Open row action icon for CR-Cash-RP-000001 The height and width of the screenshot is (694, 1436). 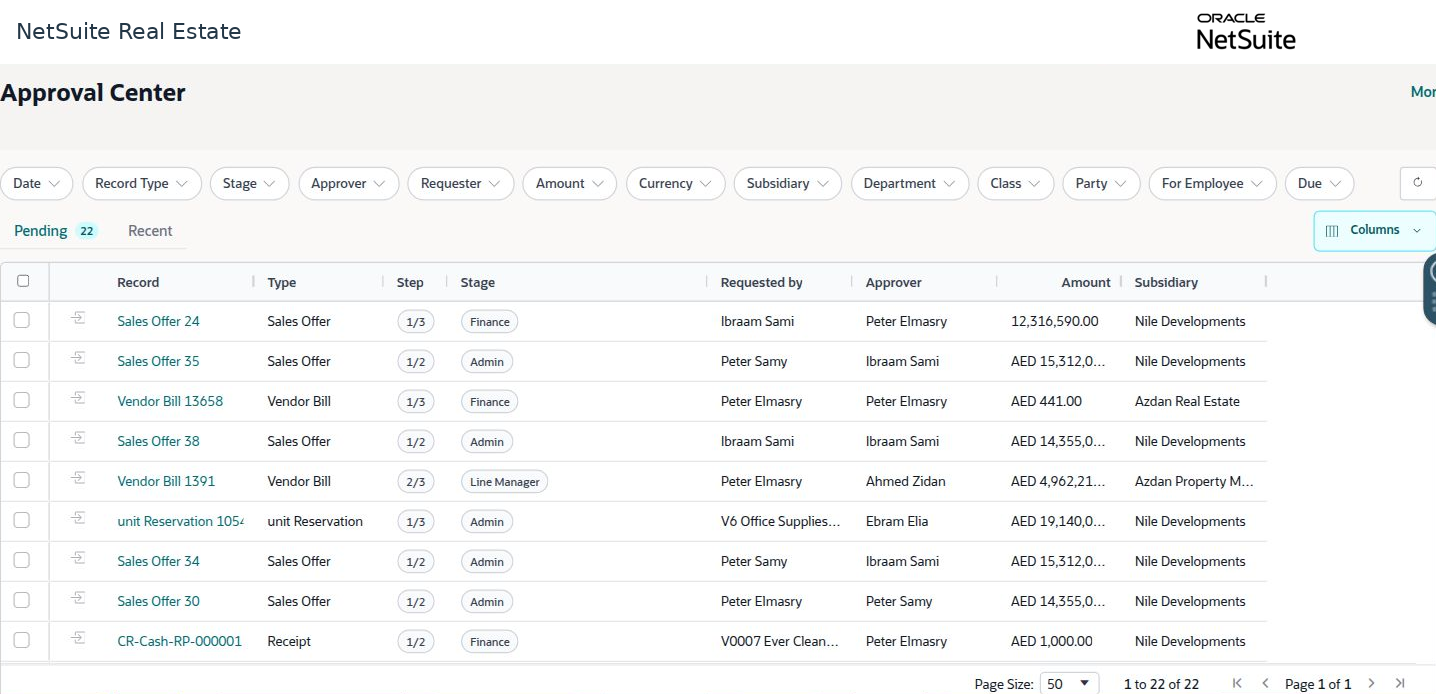tap(78, 639)
